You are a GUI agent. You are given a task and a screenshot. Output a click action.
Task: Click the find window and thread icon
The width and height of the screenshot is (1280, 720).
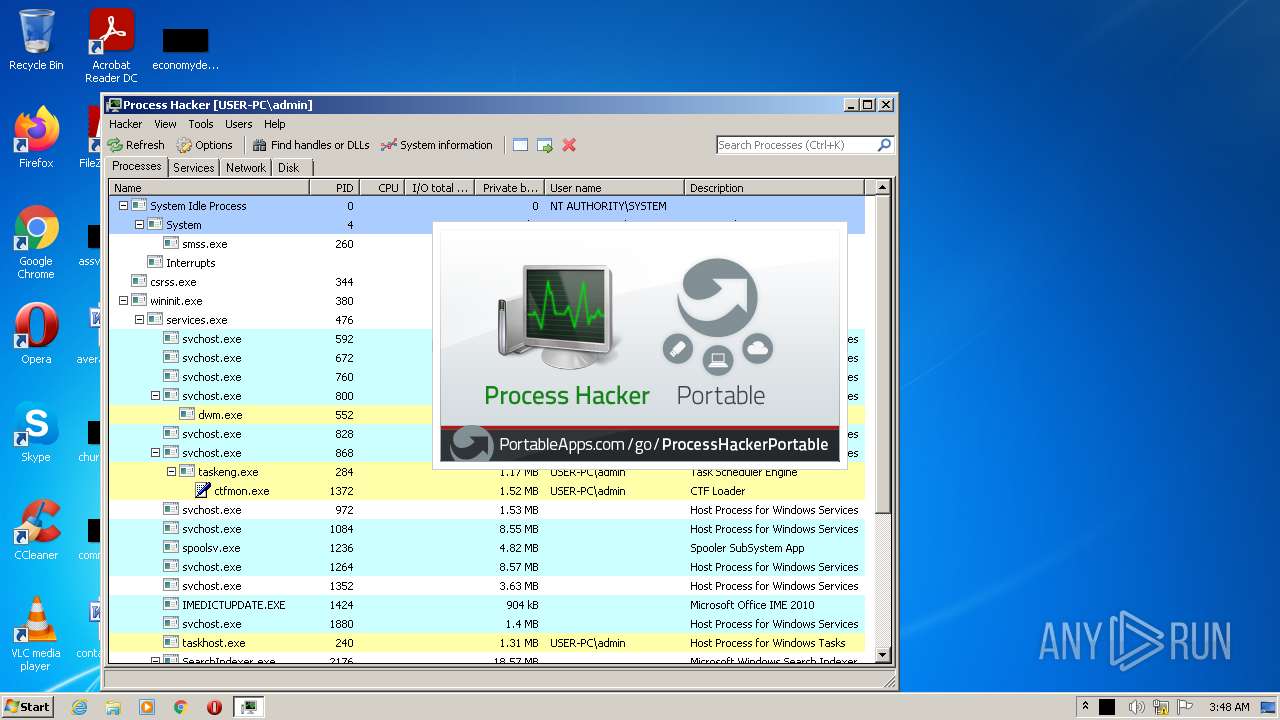tap(545, 145)
